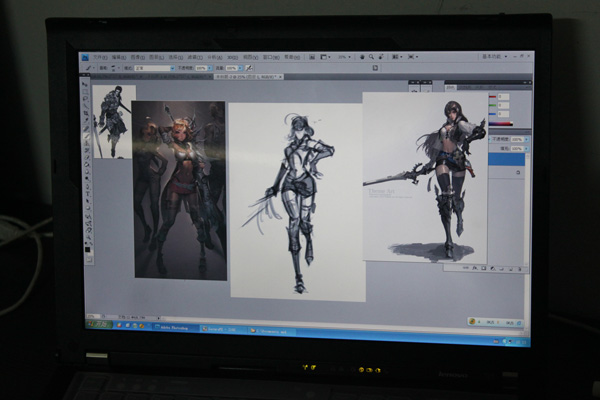Click the center line sketch document canvas
This screenshot has height=400, width=600.
pyautogui.click(x=297, y=201)
